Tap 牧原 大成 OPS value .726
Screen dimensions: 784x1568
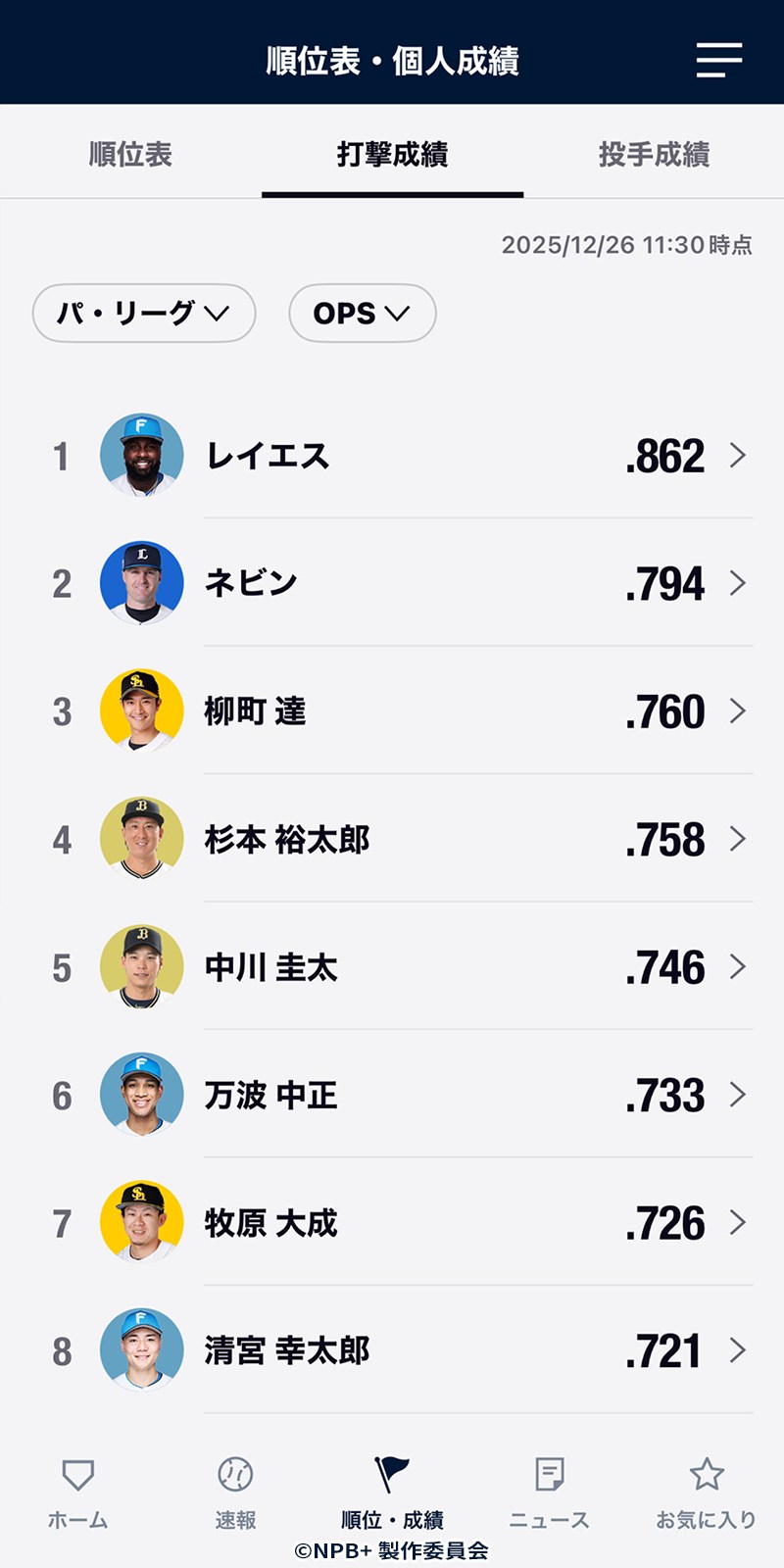(665, 1223)
